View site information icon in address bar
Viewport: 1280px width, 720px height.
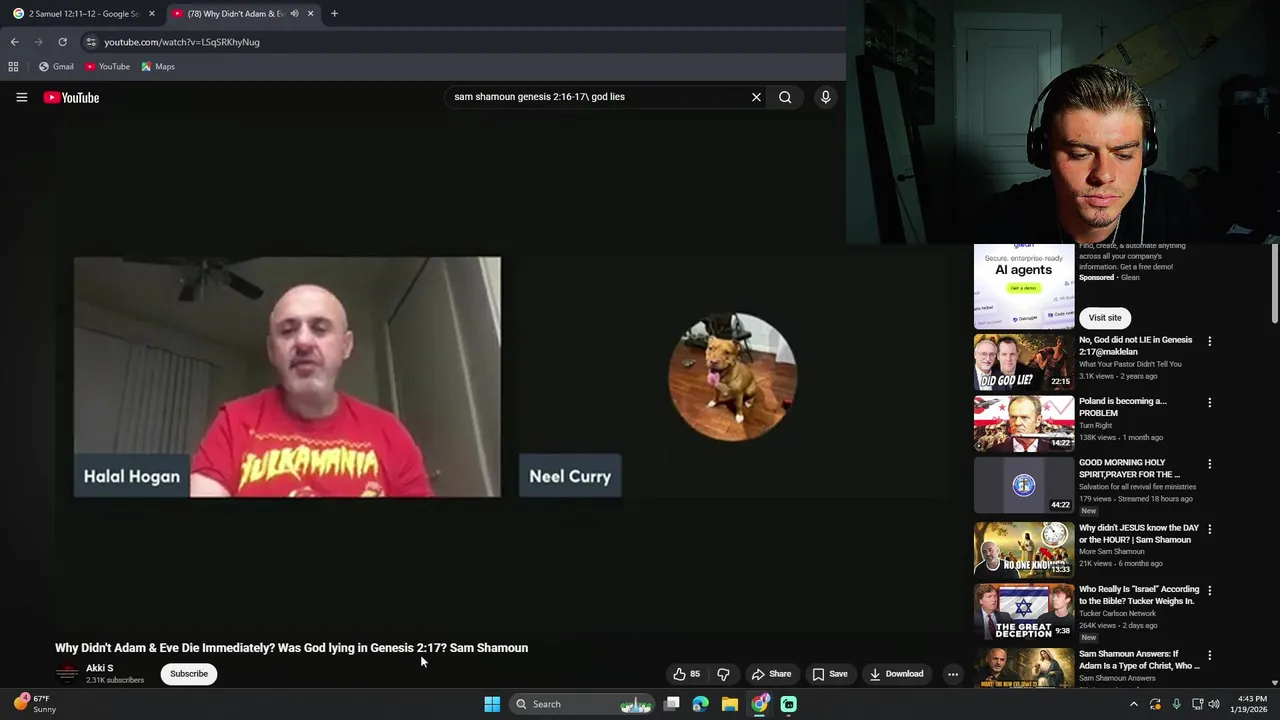[x=91, y=42]
